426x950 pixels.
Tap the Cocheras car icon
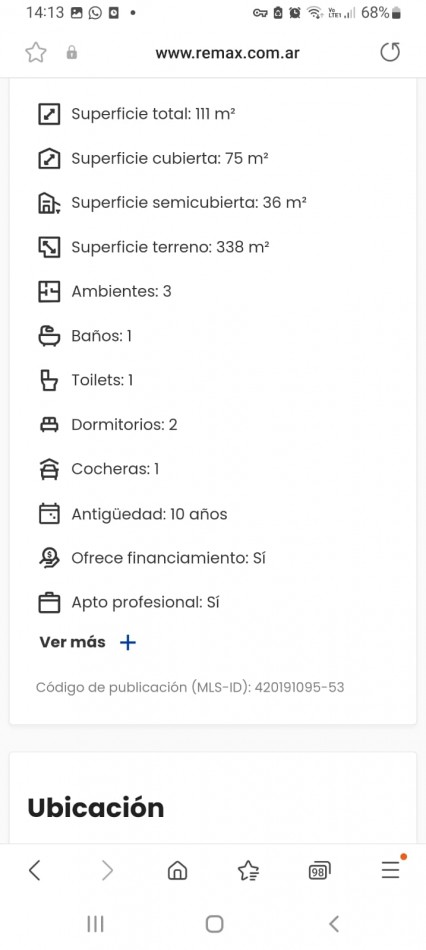pos(49,470)
